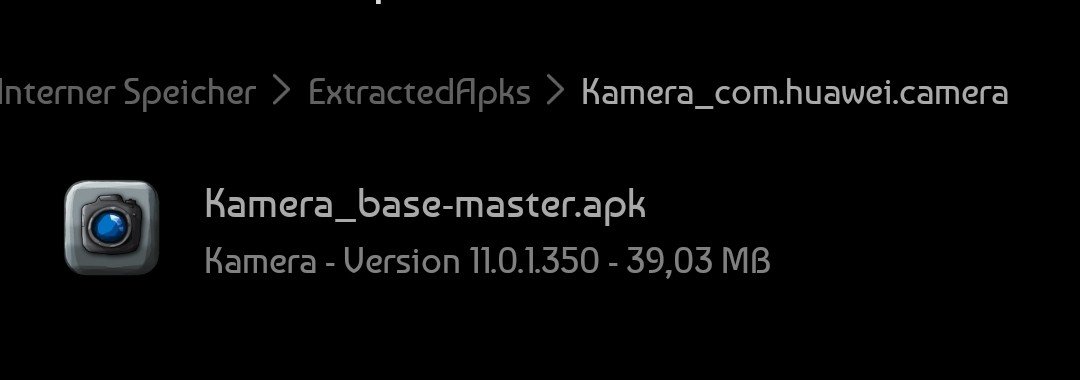Image resolution: width=1080 pixels, height=380 pixels.
Task: Click the 39,03 MB file size
Action: (698, 262)
